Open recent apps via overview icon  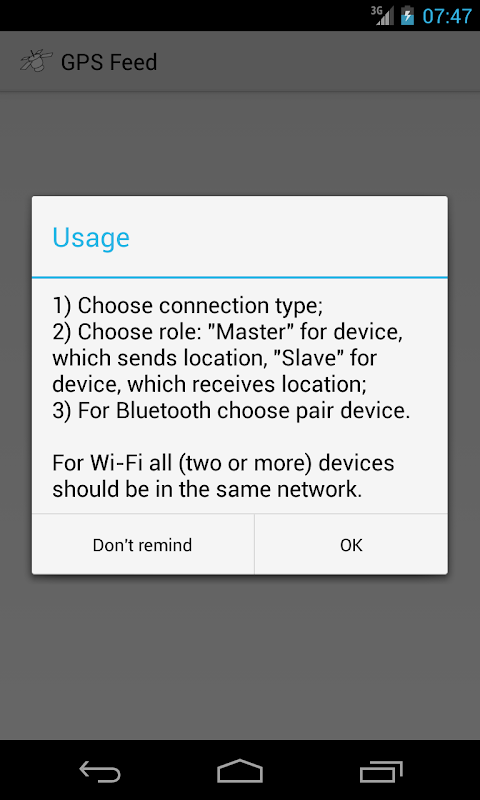[x=381, y=771]
